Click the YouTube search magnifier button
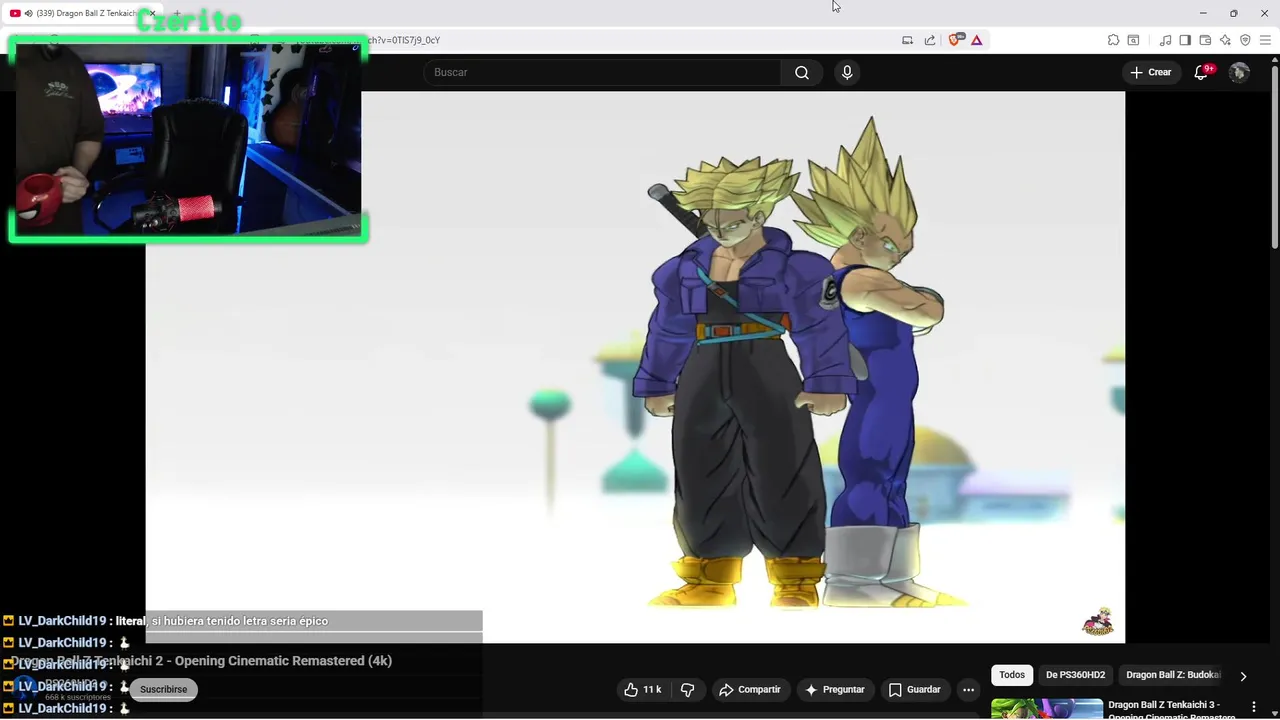 [802, 72]
